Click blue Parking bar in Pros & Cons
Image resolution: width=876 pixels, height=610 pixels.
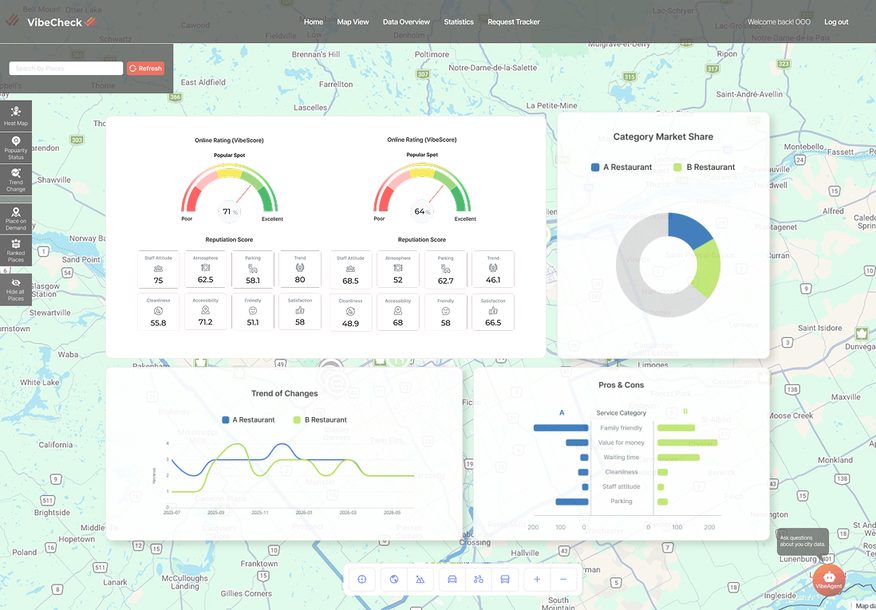[572, 502]
